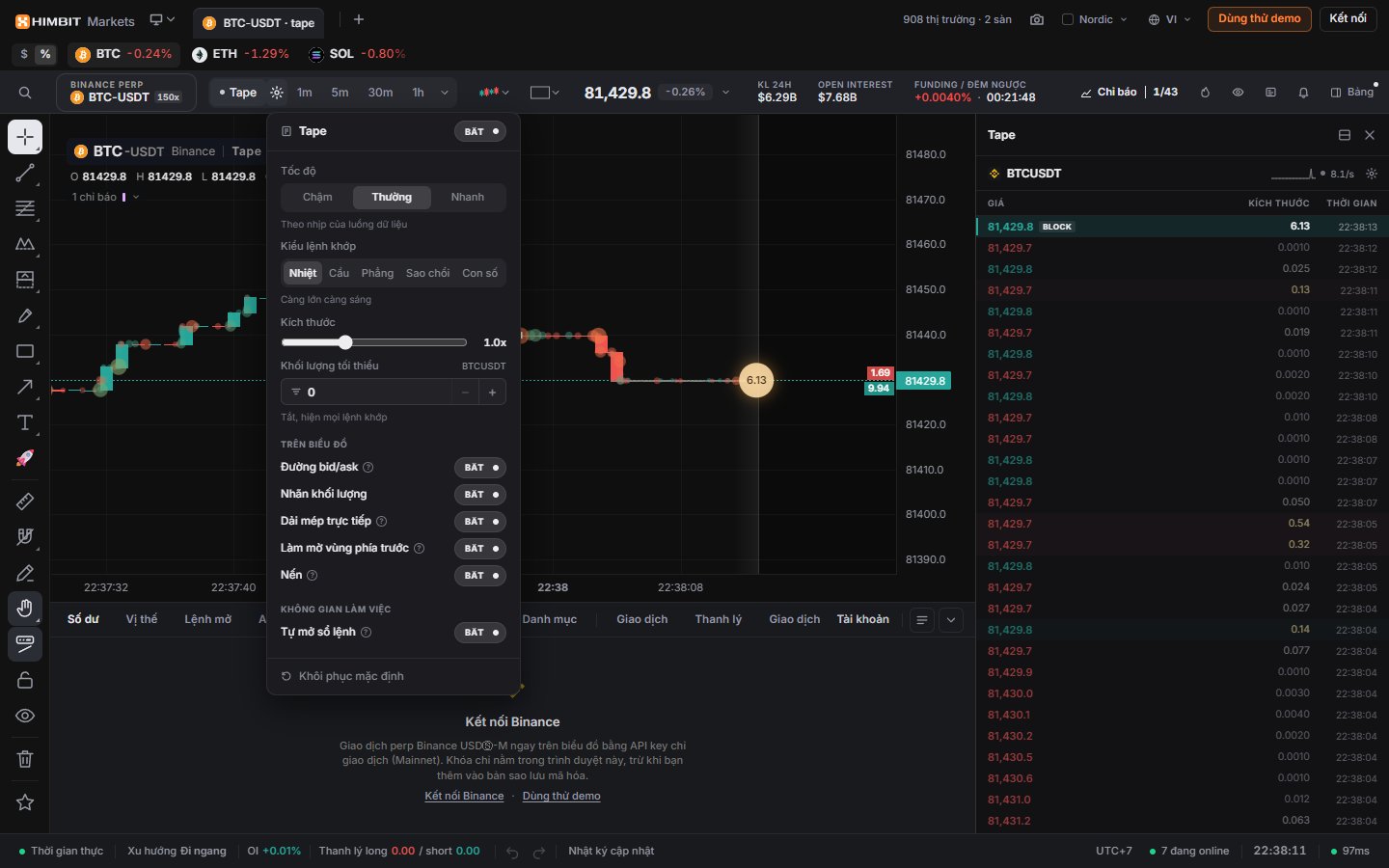Viewport: 1389px width, 868px height.
Task: Click the Kết nối button
Action: (x=1348, y=18)
